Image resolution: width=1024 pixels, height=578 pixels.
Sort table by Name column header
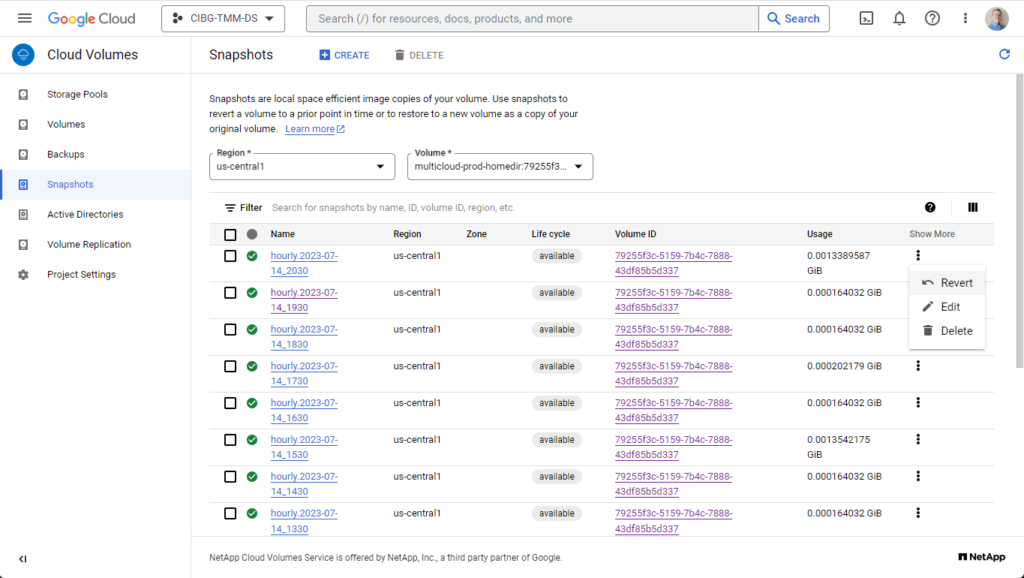283,234
